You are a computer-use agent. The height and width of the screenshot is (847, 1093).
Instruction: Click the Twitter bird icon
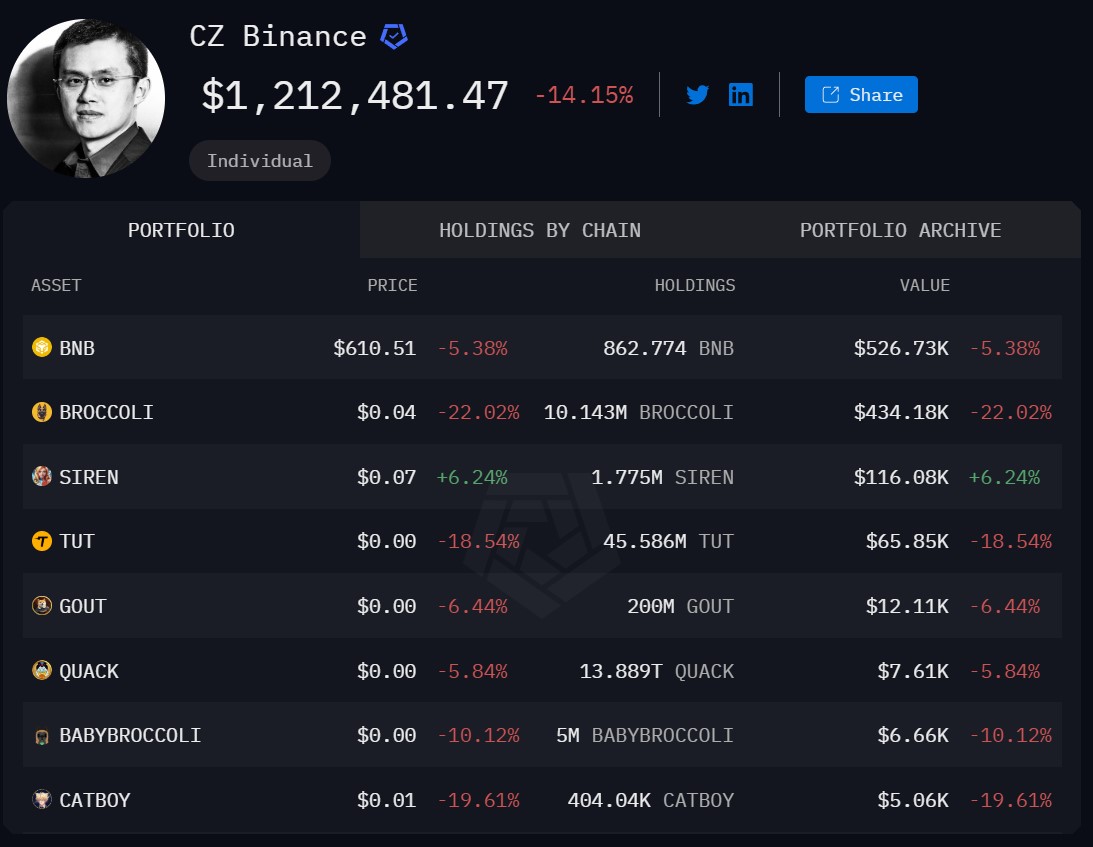pyautogui.click(x=697, y=95)
